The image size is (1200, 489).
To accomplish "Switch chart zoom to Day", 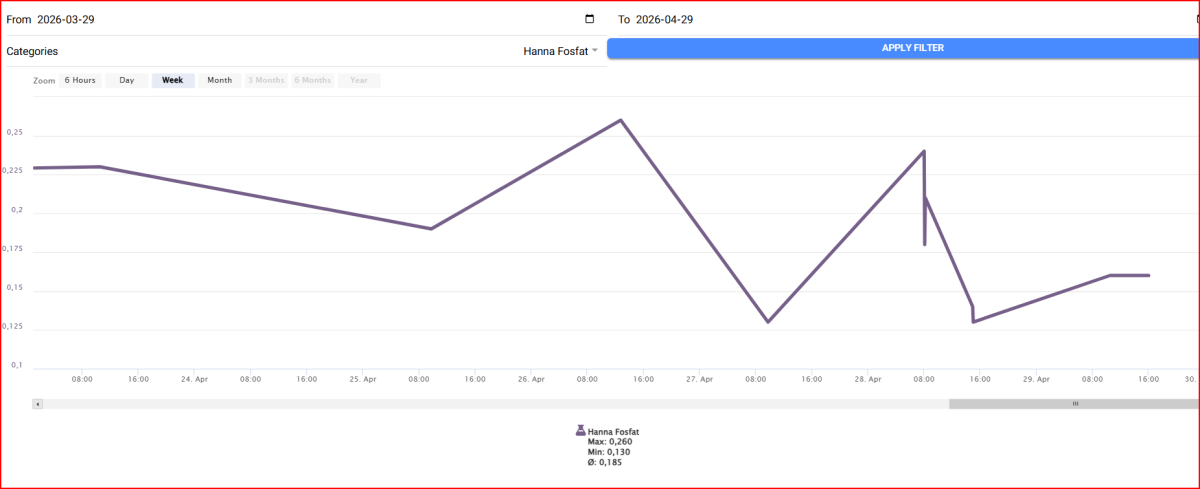I will [x=127, y=81].
